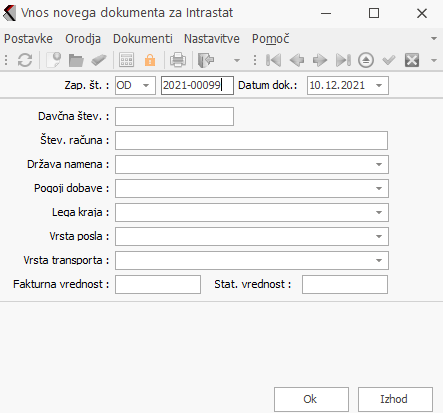Open the Postavke menu
The image size is (443, 413).
coord(28,39)
